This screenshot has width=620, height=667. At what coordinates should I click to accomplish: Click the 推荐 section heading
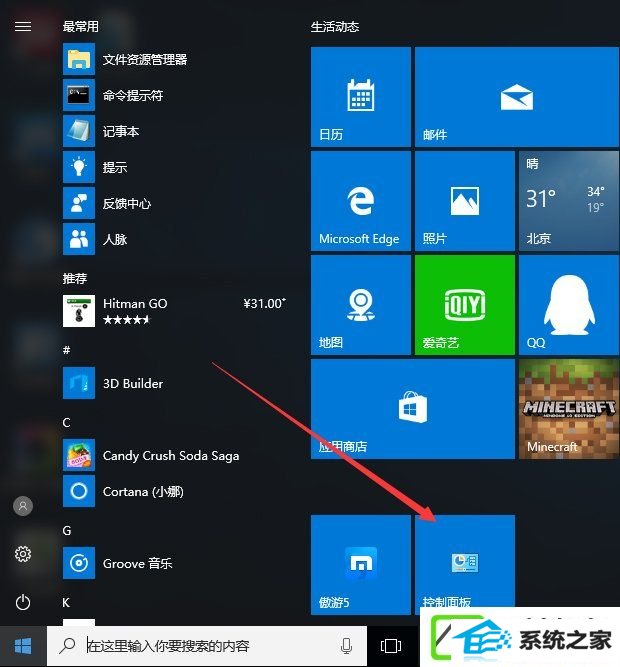[x=75, y=278]
